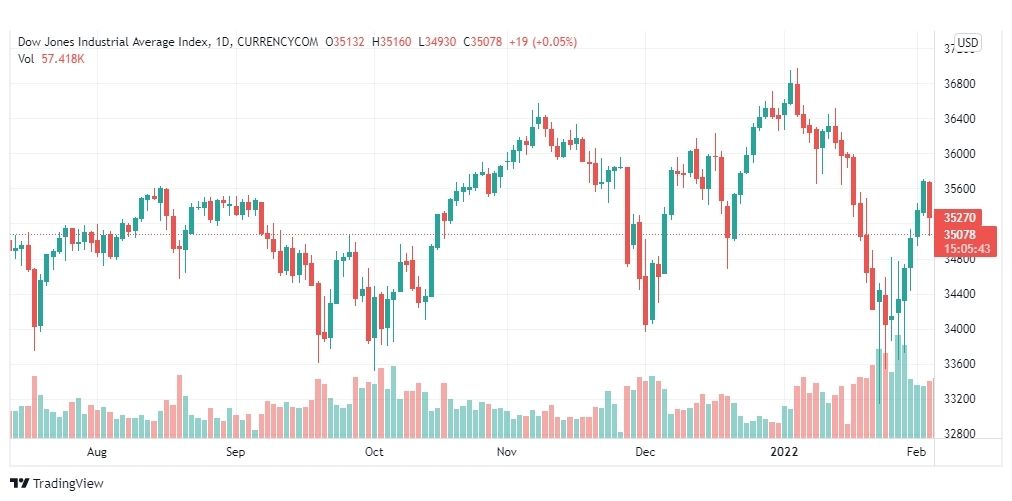Screen dimensions: 1012x501
Task: Open the USD currency selector
Action: tap(967, 43)
